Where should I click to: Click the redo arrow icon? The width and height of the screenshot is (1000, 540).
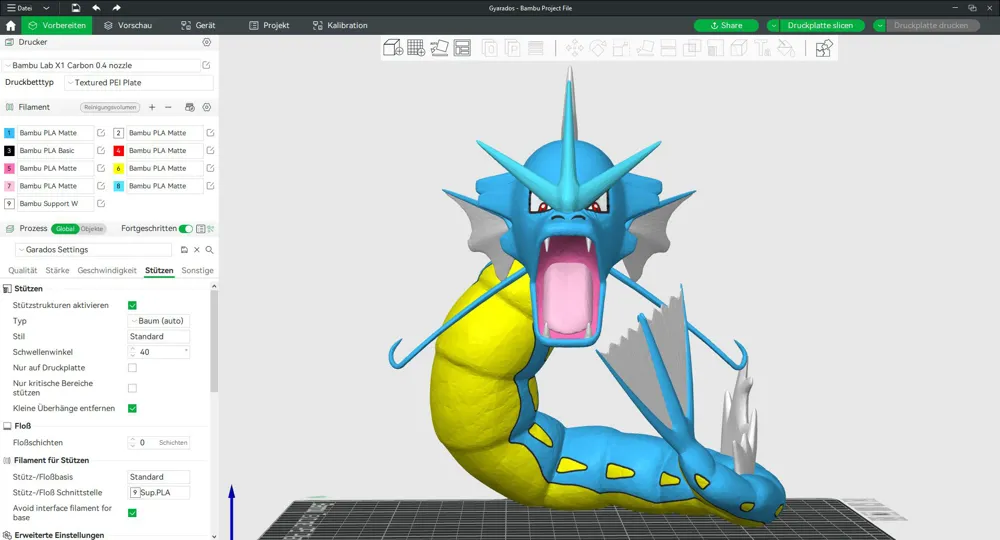(x=116, y=8)
